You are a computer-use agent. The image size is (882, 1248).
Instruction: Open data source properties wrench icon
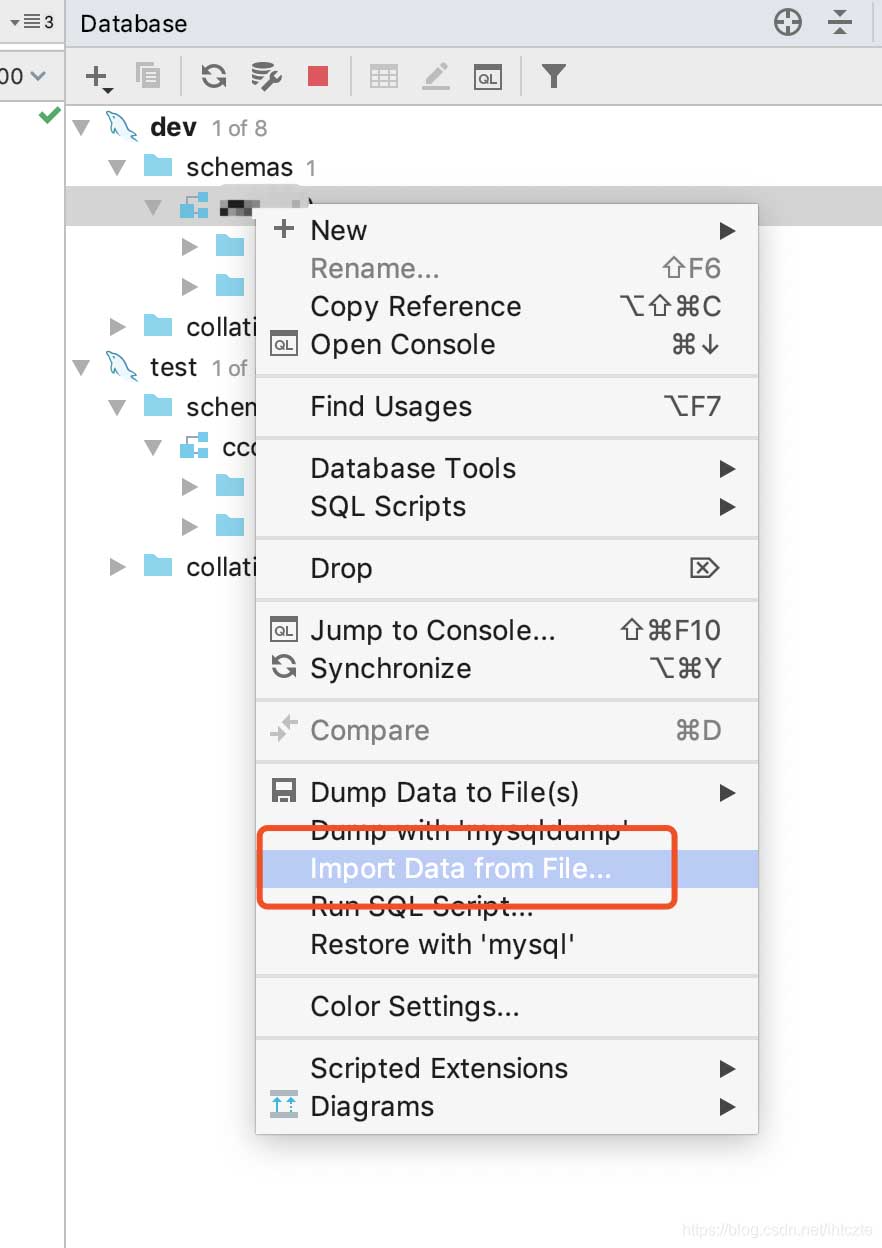pos(266,76)
